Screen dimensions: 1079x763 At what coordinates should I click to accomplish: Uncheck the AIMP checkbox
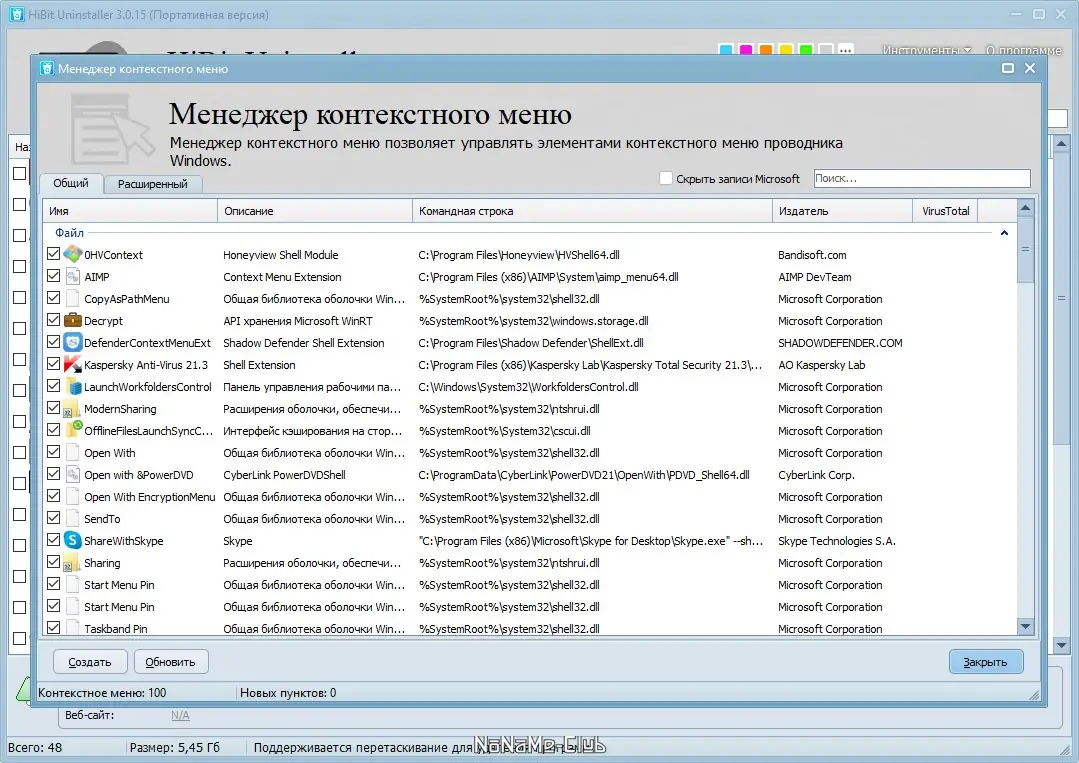tap(54, 275)
